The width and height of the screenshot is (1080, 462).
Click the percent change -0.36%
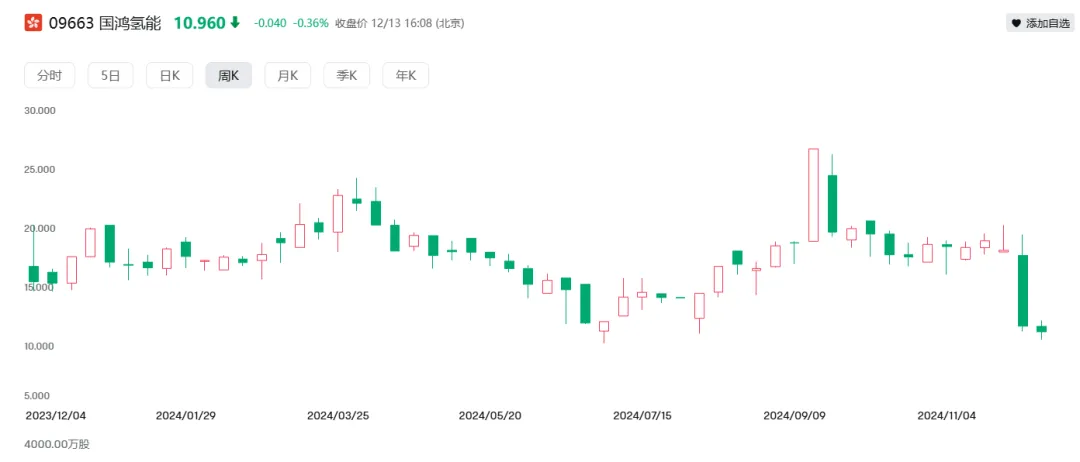311,23
